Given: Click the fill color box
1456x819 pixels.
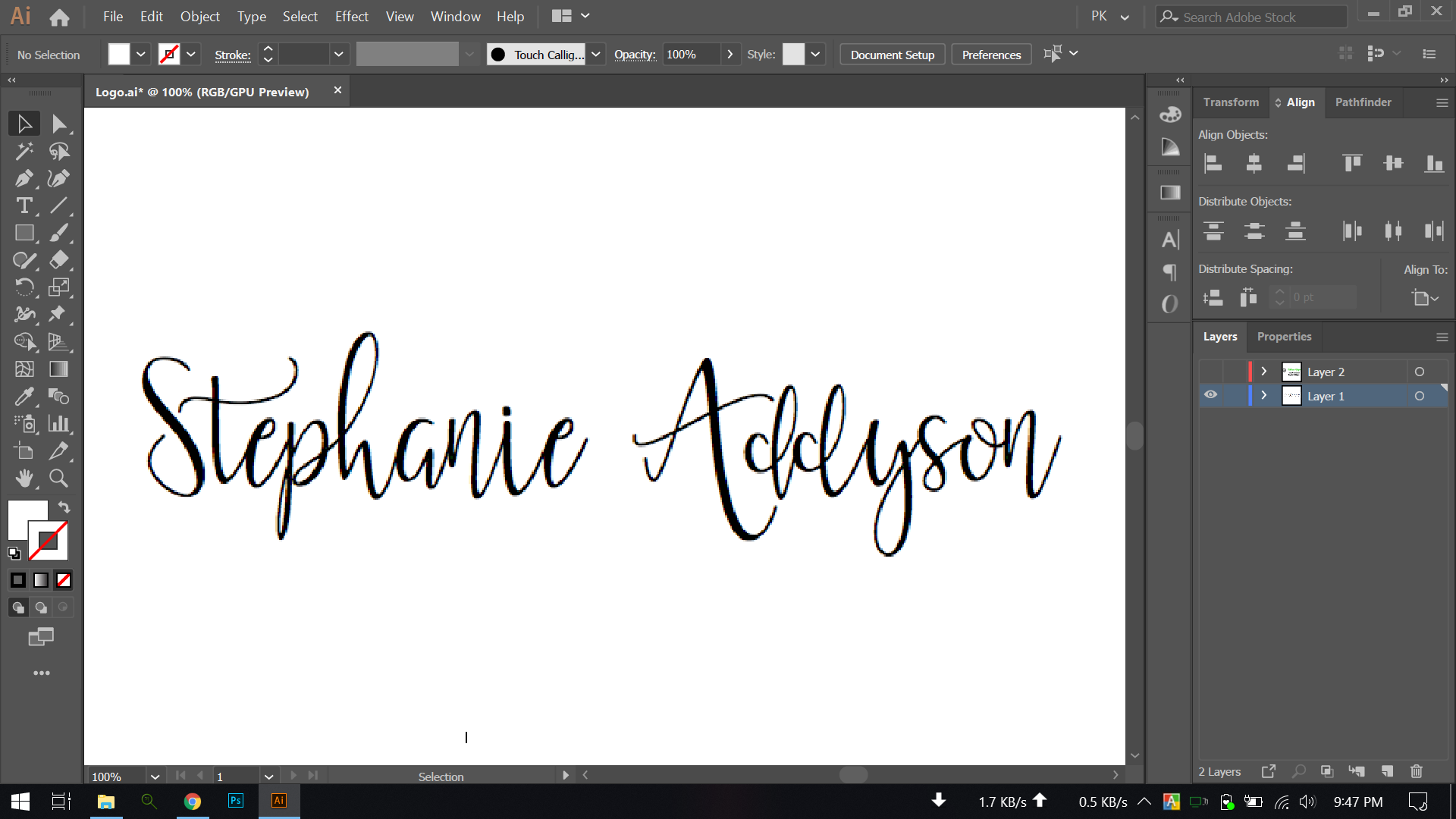Looking at the screenshot, I should tap(119, 54).
